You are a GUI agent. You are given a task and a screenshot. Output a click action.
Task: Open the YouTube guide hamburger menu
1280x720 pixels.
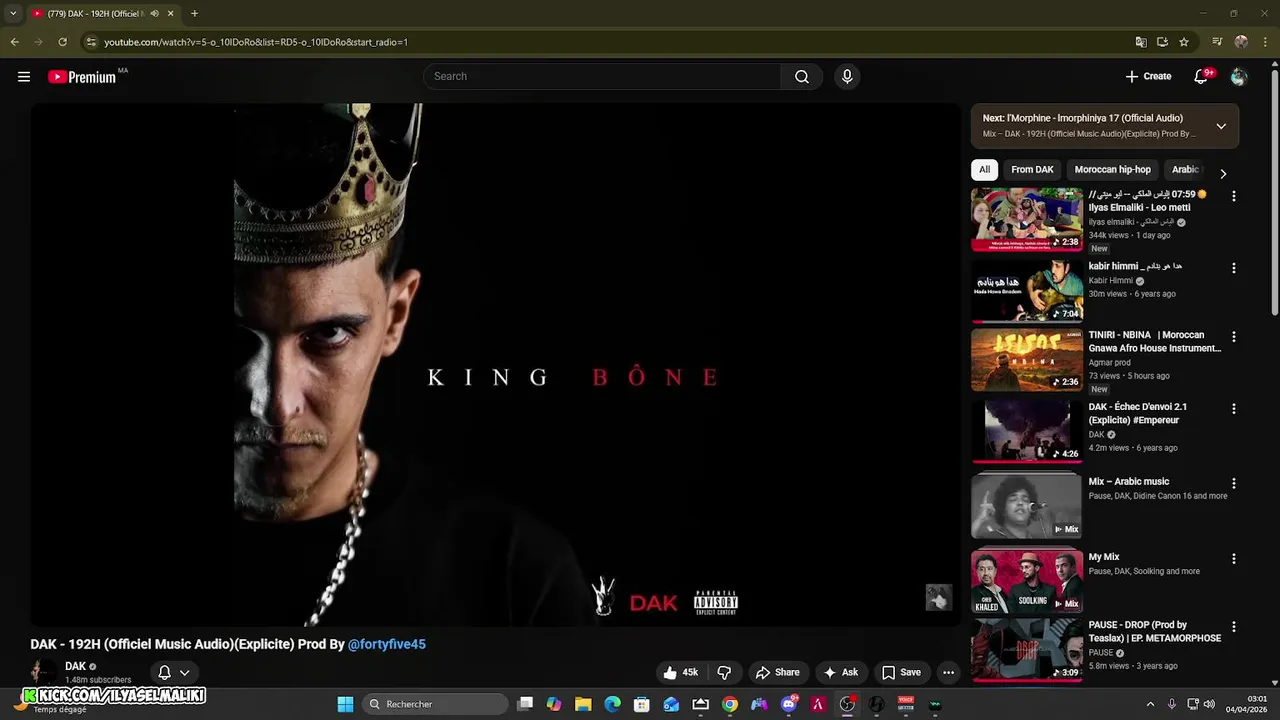pyautogui.click(x=24, y=77)
